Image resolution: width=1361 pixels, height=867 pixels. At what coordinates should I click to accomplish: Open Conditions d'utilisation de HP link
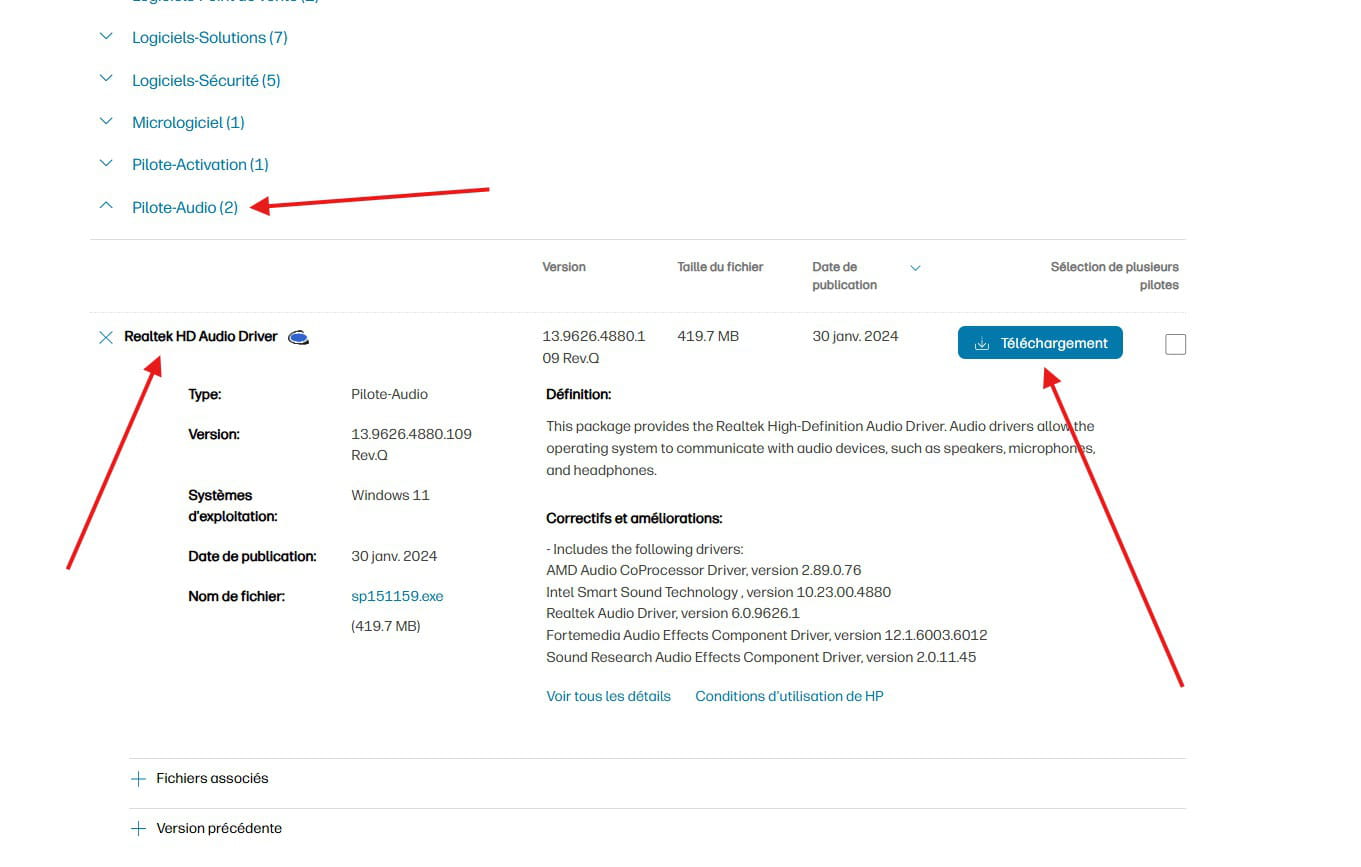pos(789,696)
